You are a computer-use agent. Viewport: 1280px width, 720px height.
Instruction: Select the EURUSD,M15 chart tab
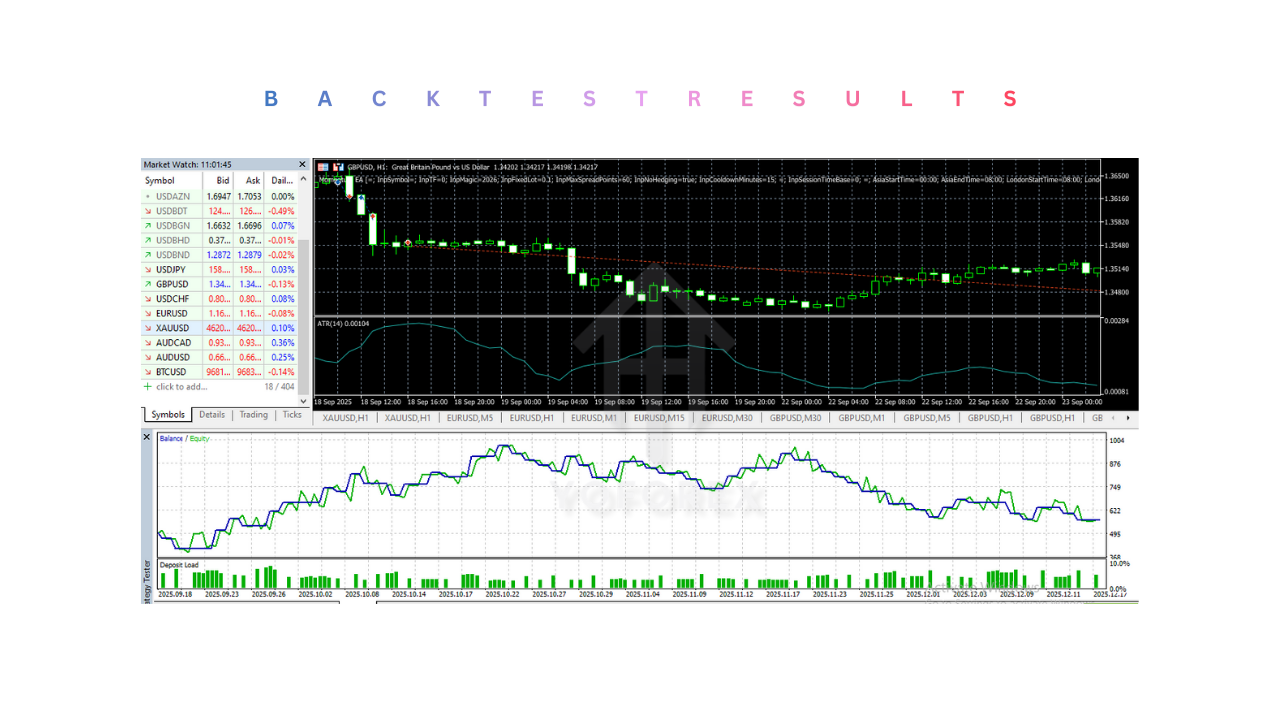[658, 418]
